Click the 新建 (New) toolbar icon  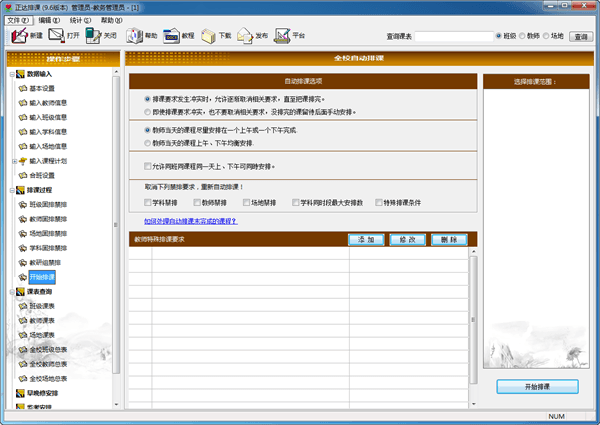[x=27, y=36]
